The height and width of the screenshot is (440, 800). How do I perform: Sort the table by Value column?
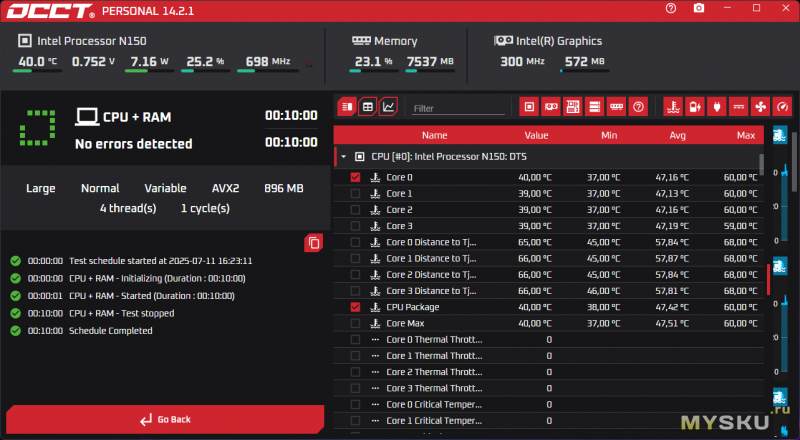click(536, 135)
